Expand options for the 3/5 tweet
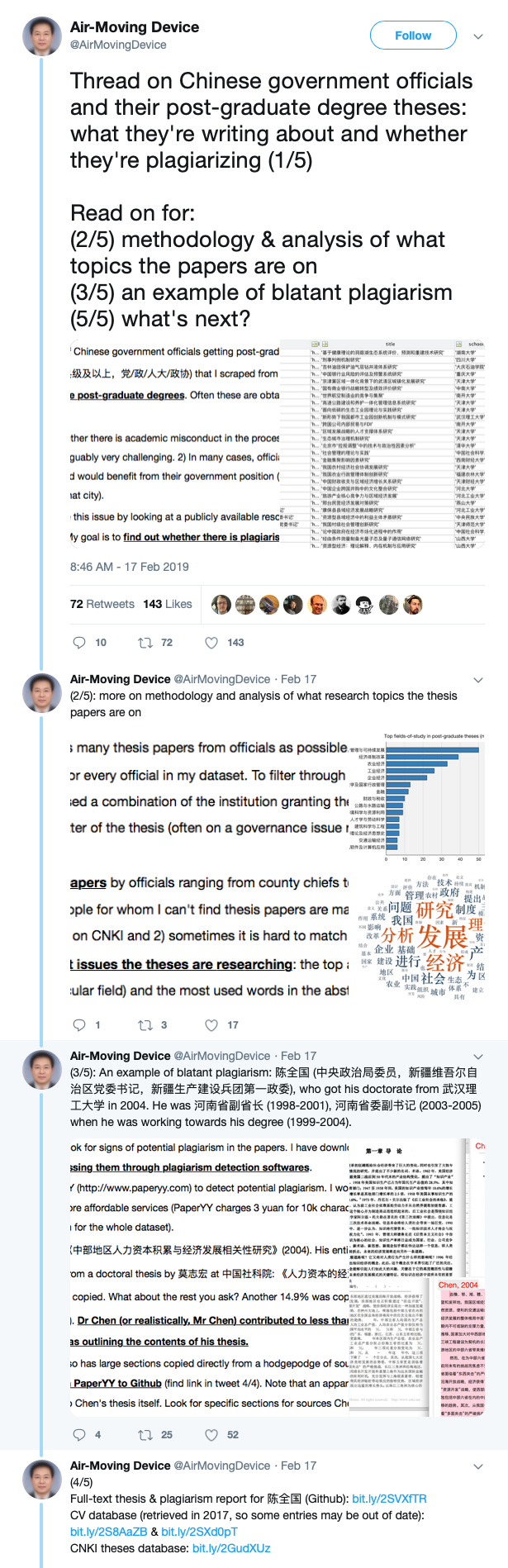Screen dimensions: 508x1568 [477, 1057]
